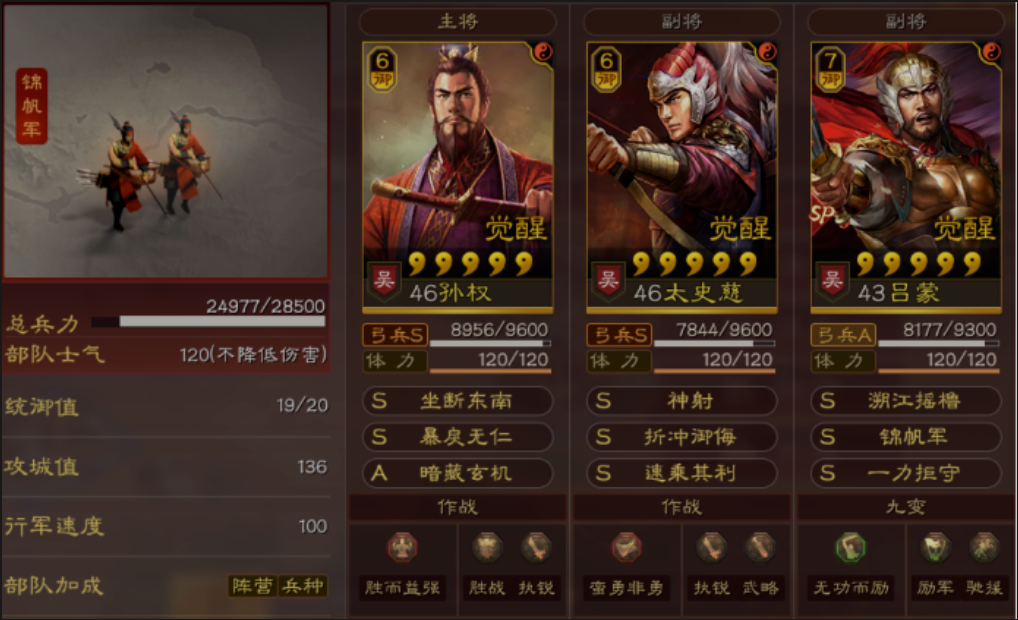The image size is (1018, 620).
Task: Click the 驰援 icon under 吕蒙
Action: tap(984, 547)
